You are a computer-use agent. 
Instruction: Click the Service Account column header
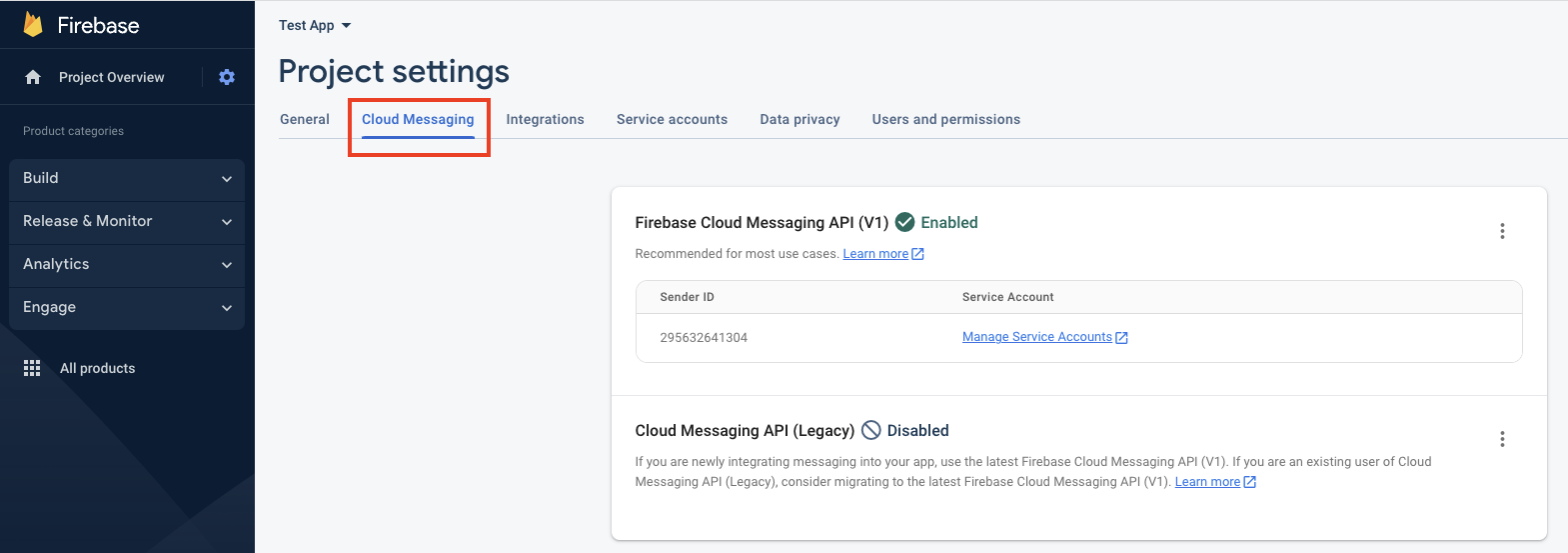(1007, 297)
